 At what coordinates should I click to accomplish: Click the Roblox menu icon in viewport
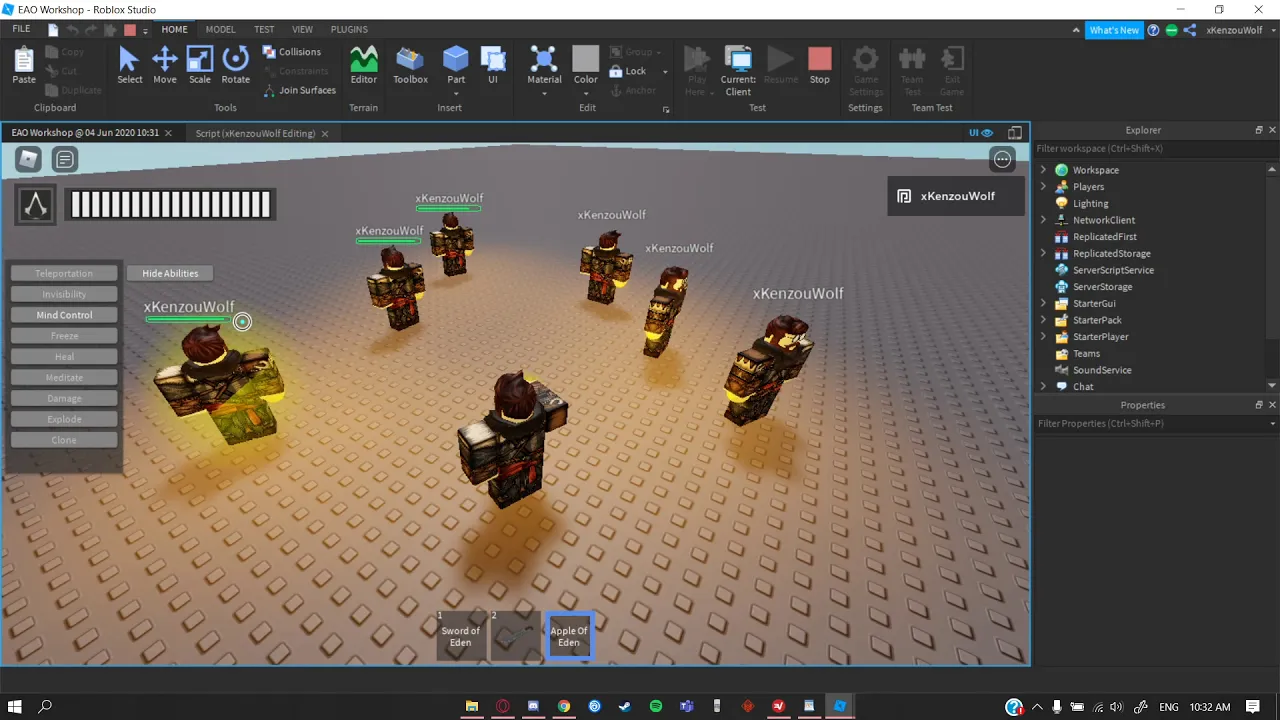click(x=28, y=158)
